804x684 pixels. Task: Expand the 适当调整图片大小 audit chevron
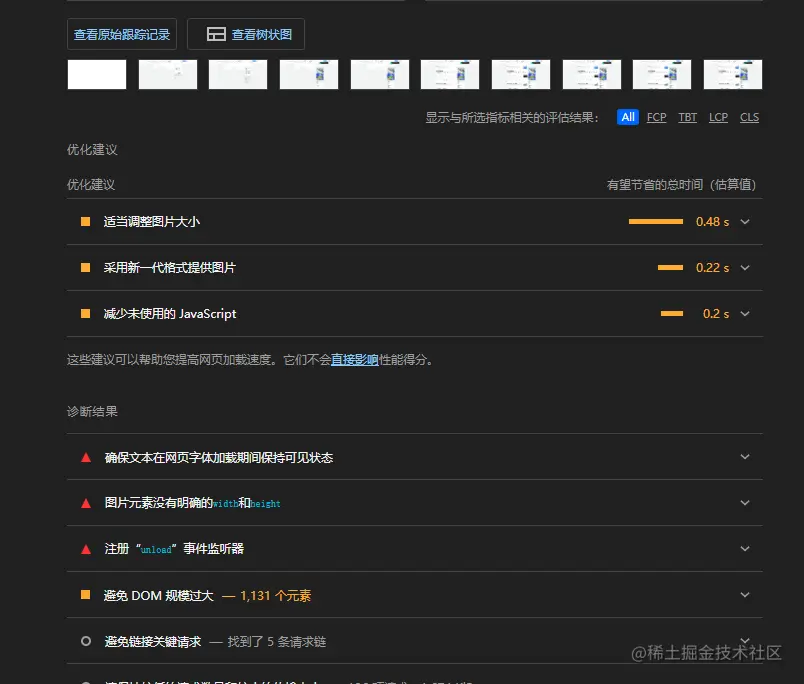pos(745,222)
